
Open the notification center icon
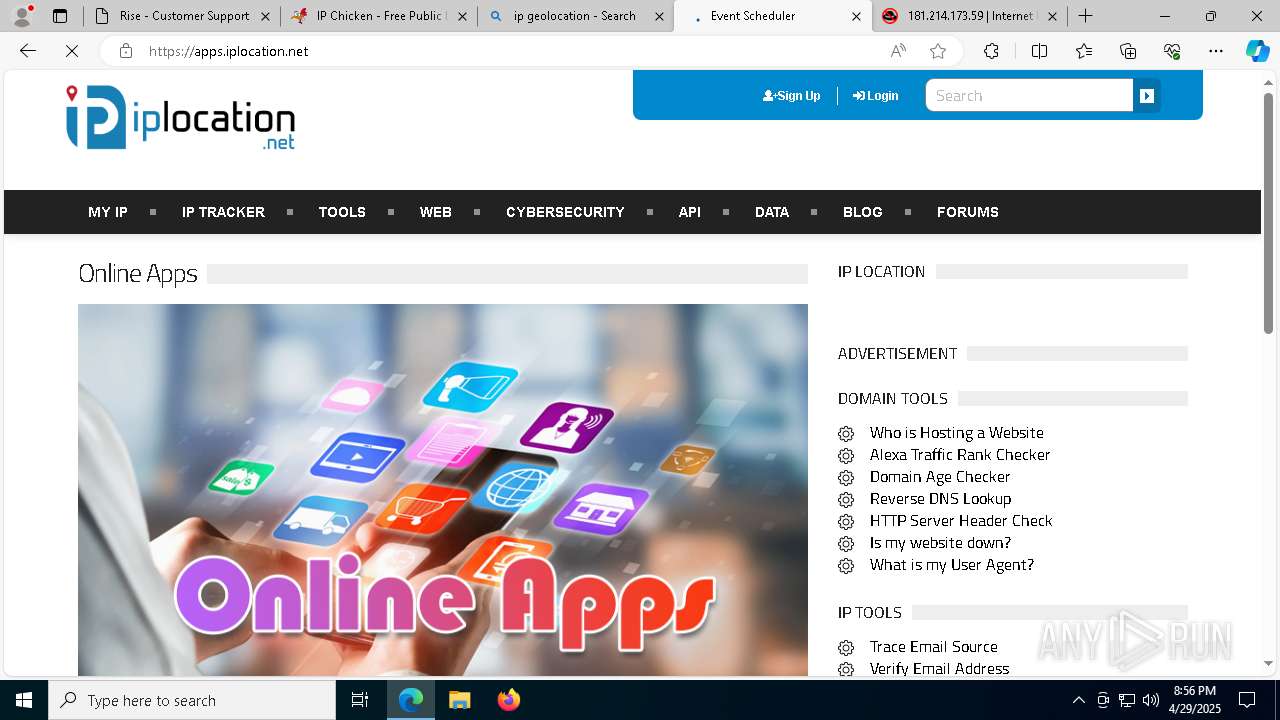[x=1247, y=700]
